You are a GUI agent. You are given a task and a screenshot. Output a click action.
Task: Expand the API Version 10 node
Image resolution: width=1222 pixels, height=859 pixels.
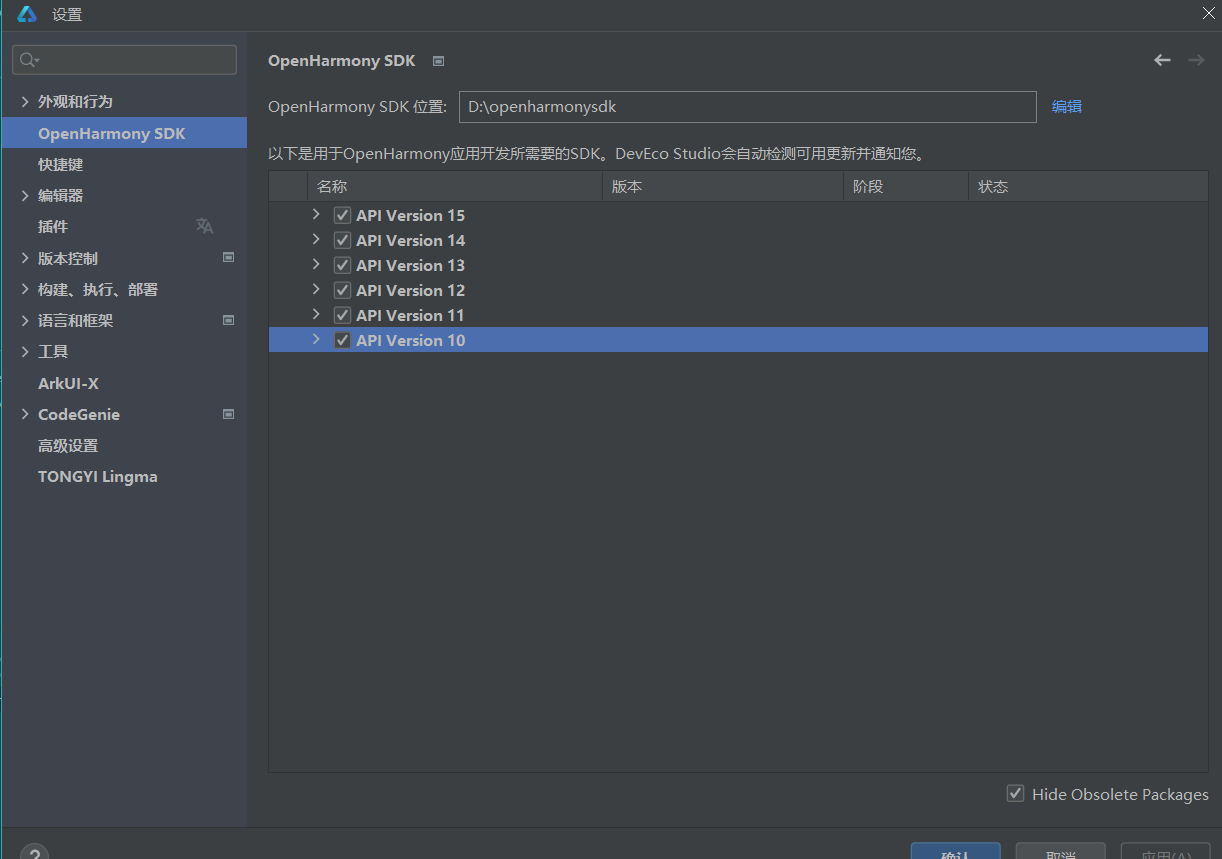(316, 339)
